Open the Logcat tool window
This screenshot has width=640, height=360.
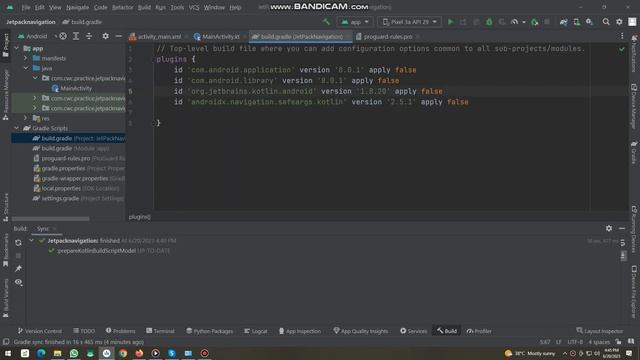coord(256,331)
